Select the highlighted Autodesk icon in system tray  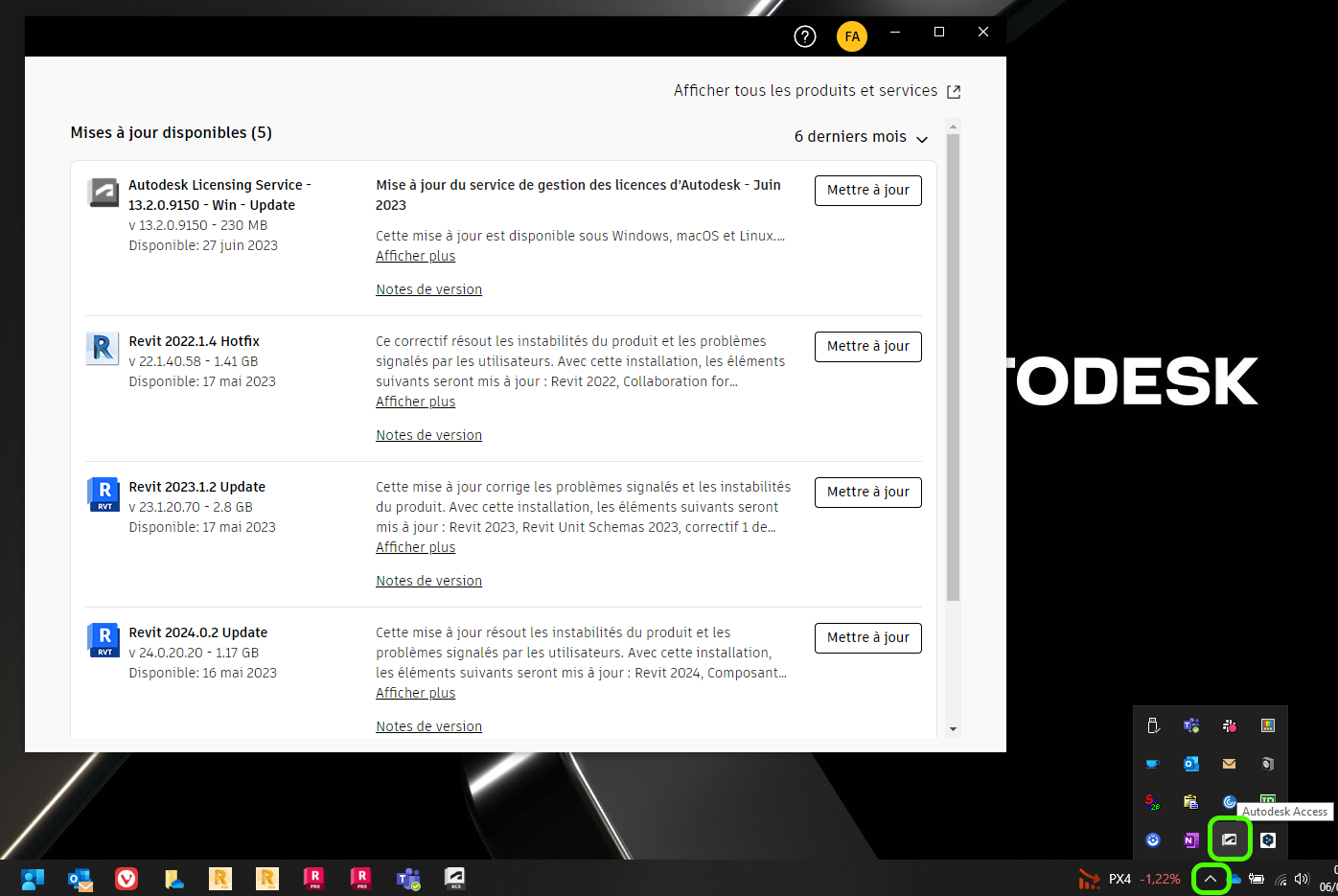point(1230,839)
